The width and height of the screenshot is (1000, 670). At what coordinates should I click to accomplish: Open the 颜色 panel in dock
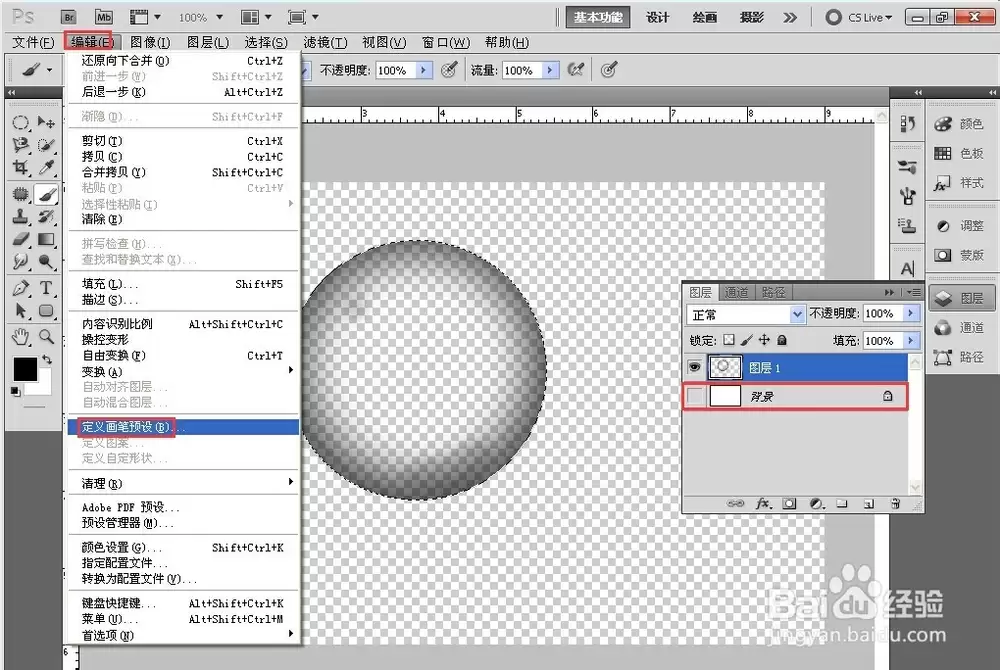tap(960, 124)
